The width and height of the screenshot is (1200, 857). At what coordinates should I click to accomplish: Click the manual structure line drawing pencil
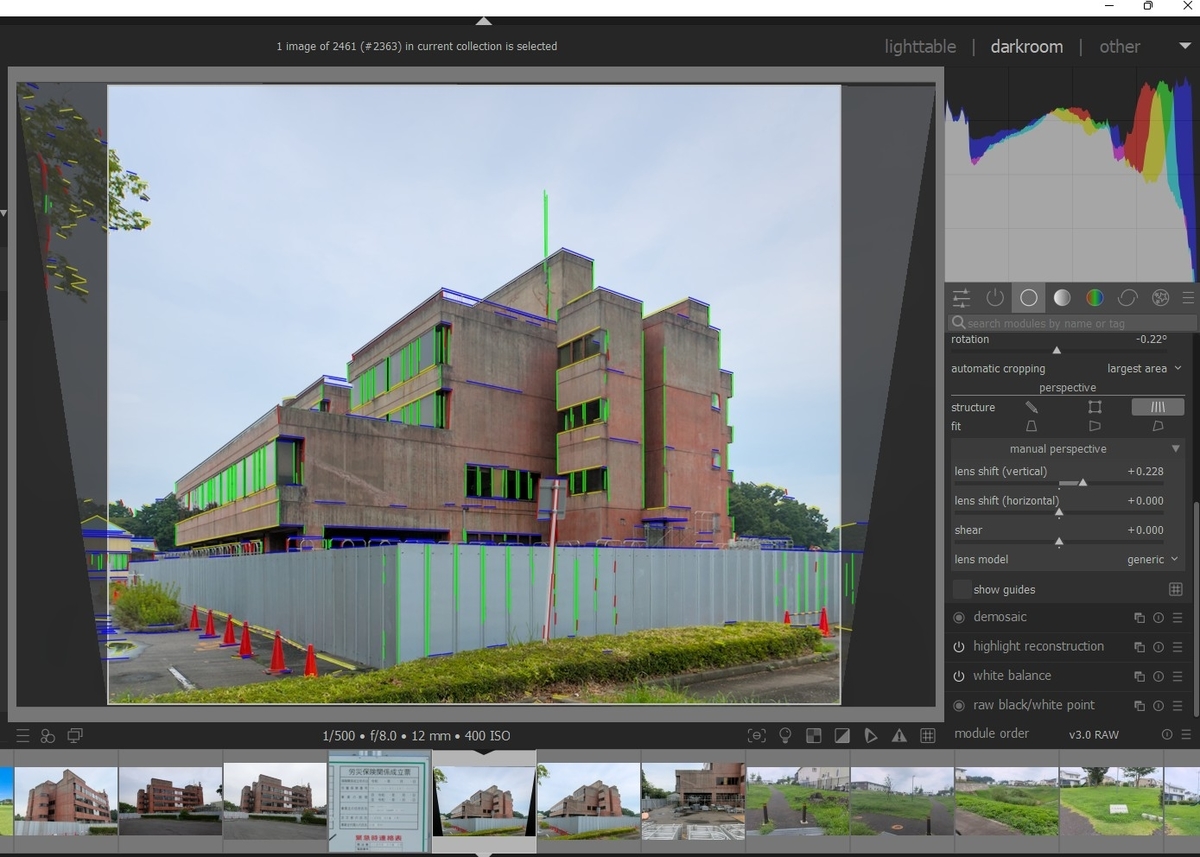(x=1032, y=407)
